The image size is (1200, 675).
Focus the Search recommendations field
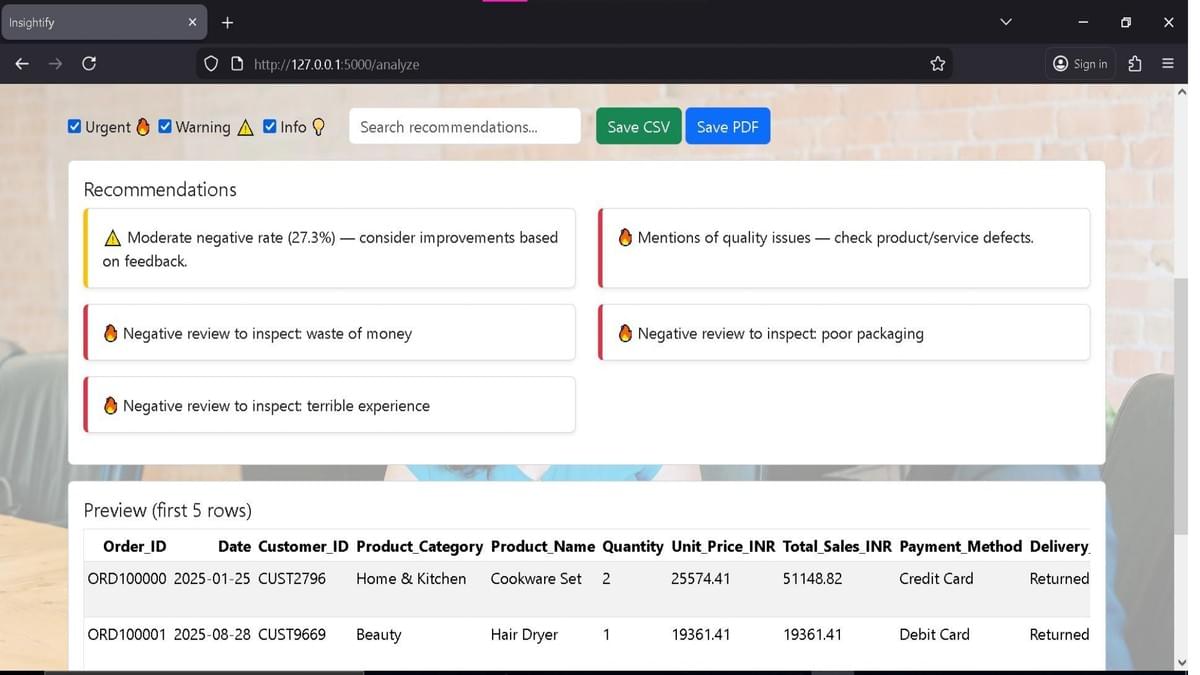(464, 127)
